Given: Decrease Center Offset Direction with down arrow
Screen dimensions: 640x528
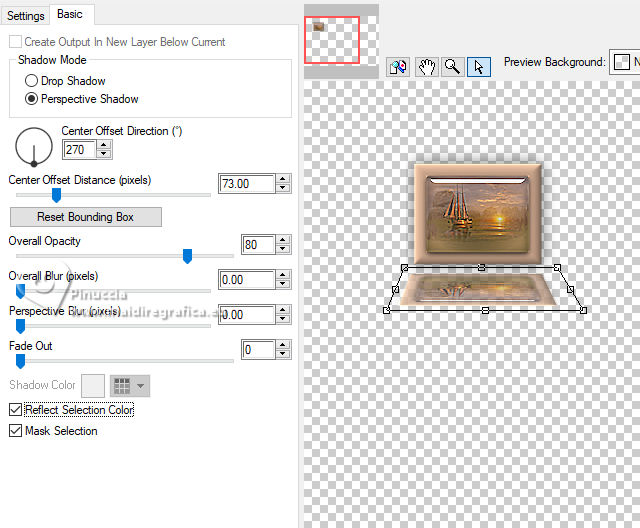Looking at the screenshot, I should [104, 154].
